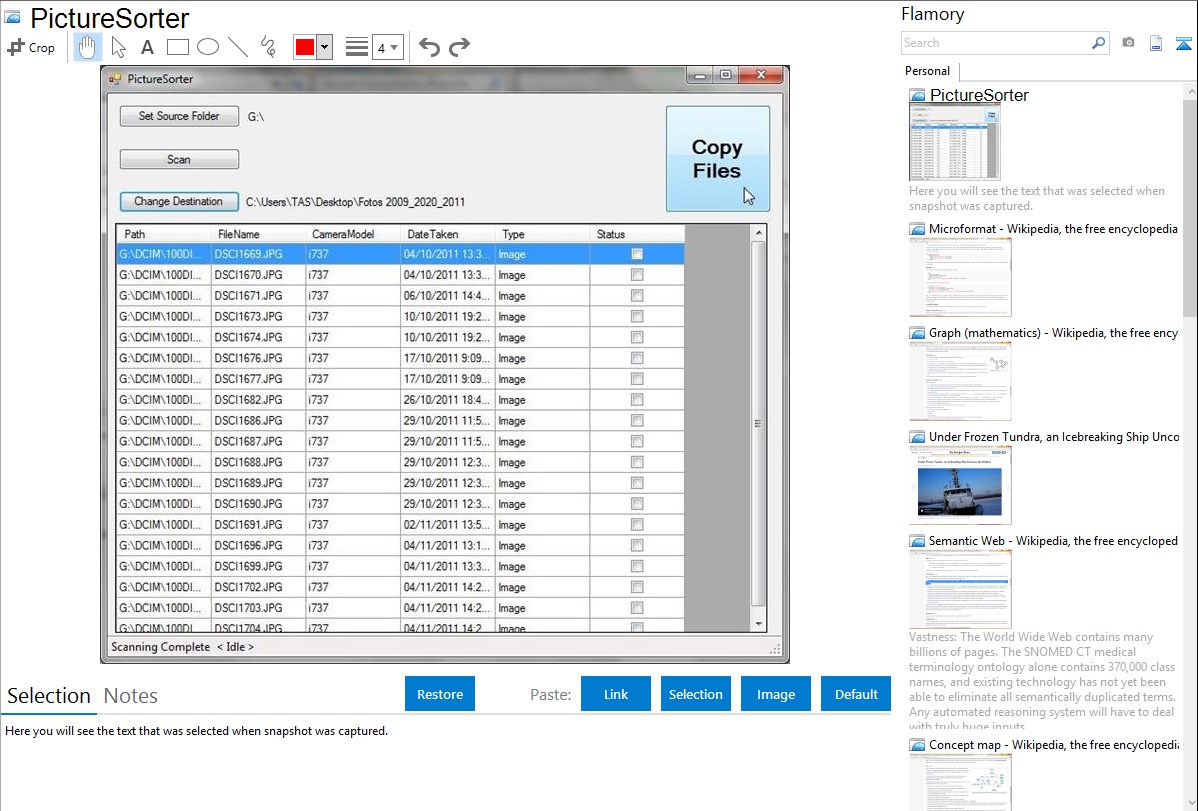This screenshot has height=811, width=1198.
Task: Pick the freehand scribble tool
Action: click(268, 47)
